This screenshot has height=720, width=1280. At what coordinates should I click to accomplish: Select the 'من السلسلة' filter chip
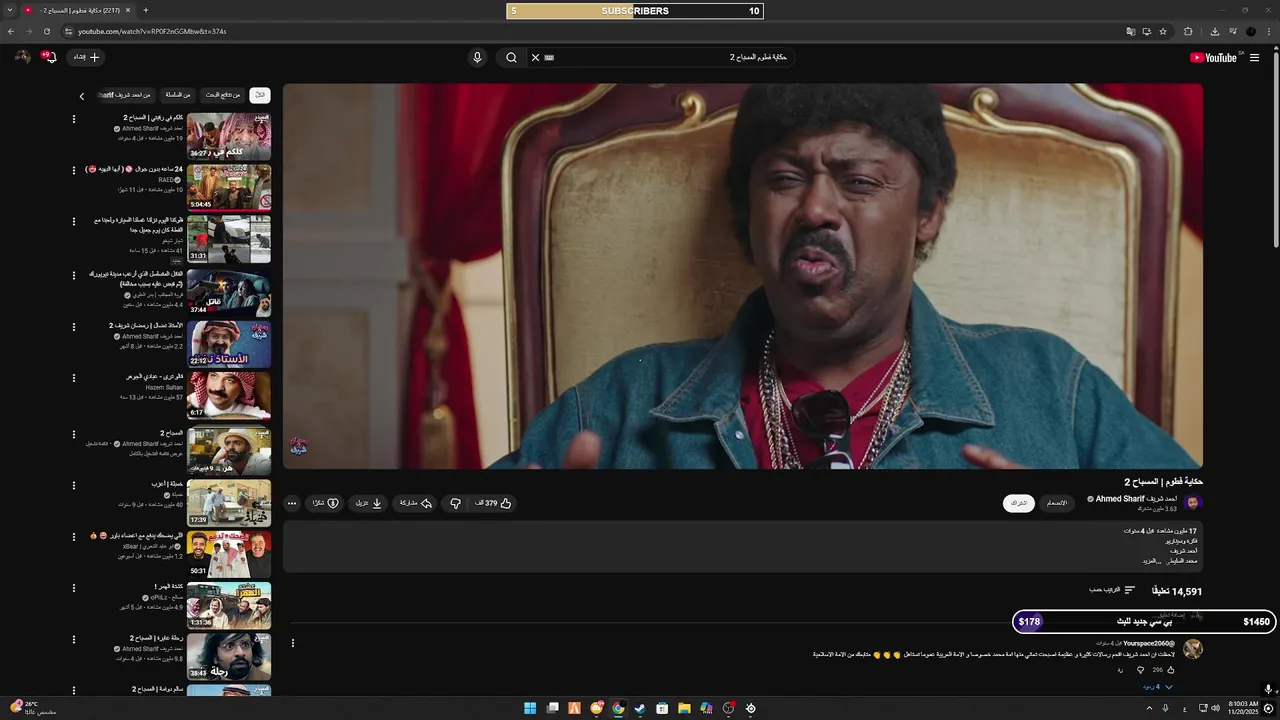[x=177, y=95]
